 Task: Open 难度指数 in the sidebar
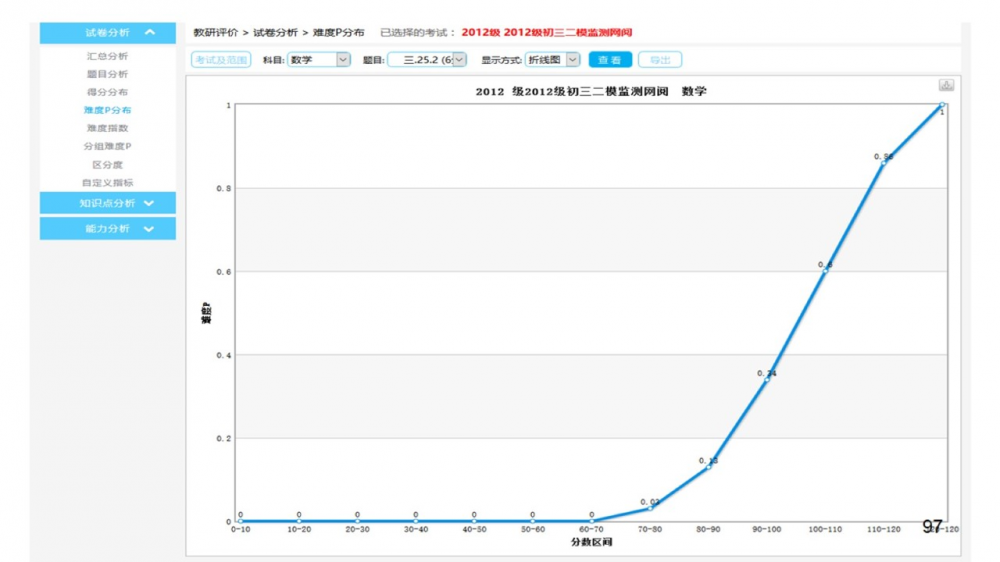pyautogui.click(x=107, y=128)
